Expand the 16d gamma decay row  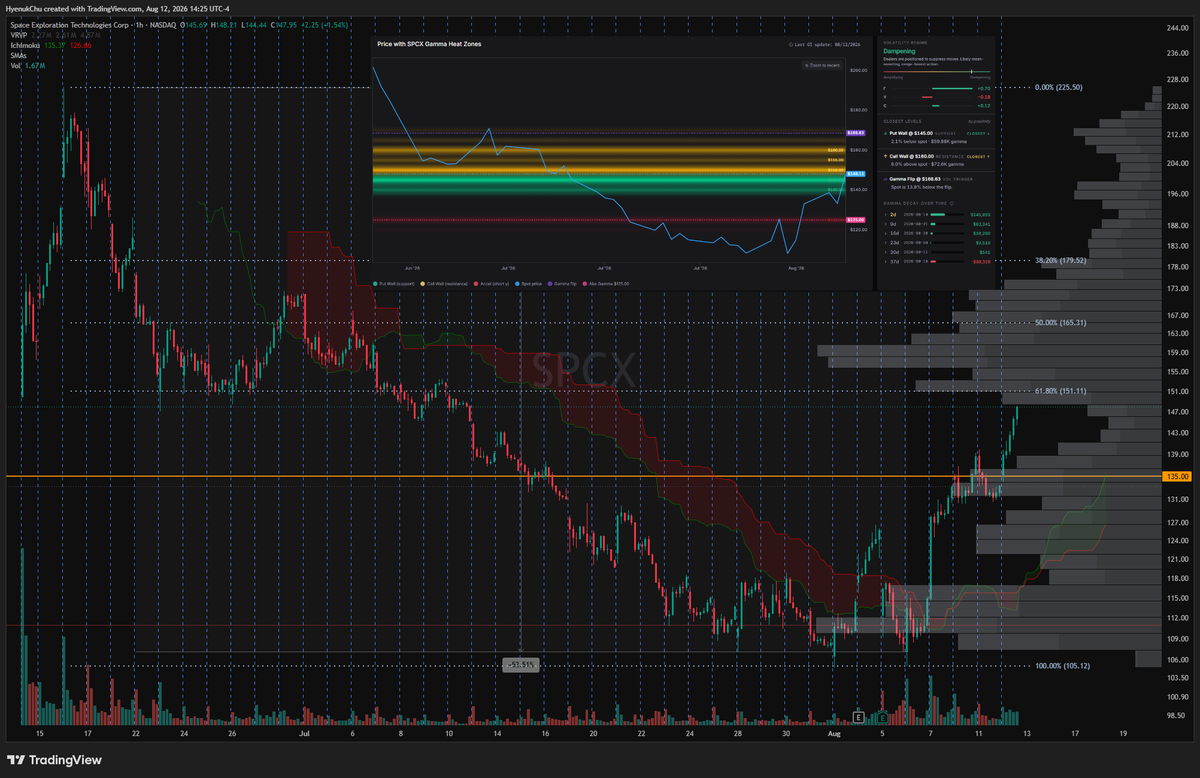(937, 233)
